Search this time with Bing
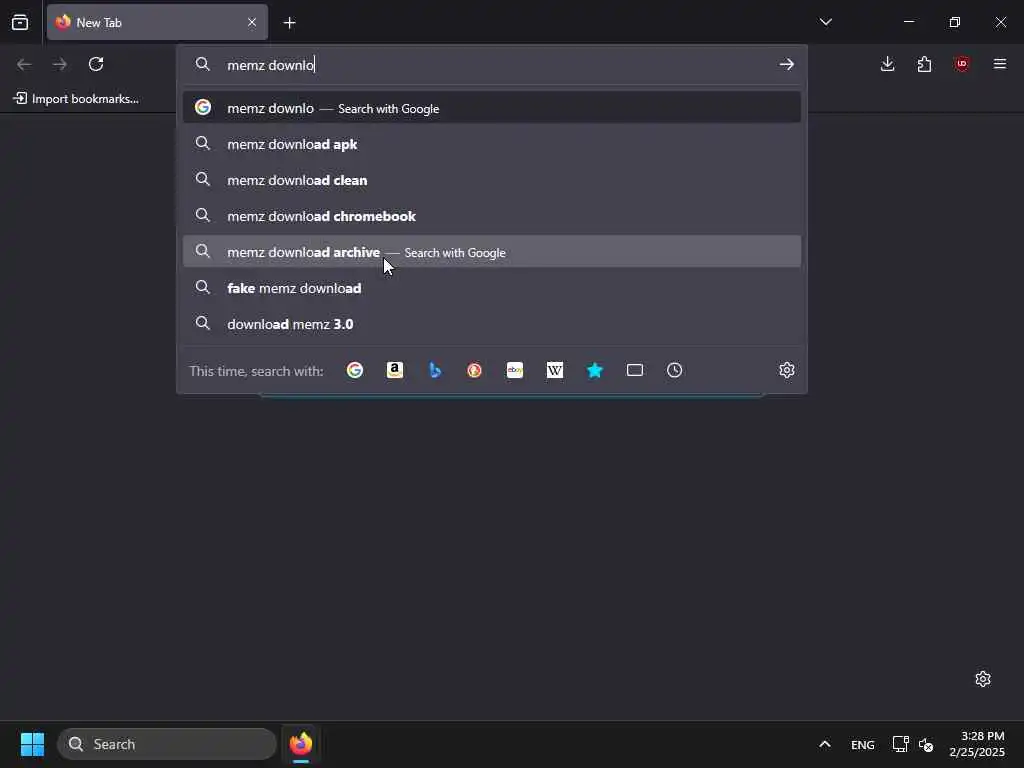 coord(435,370)
